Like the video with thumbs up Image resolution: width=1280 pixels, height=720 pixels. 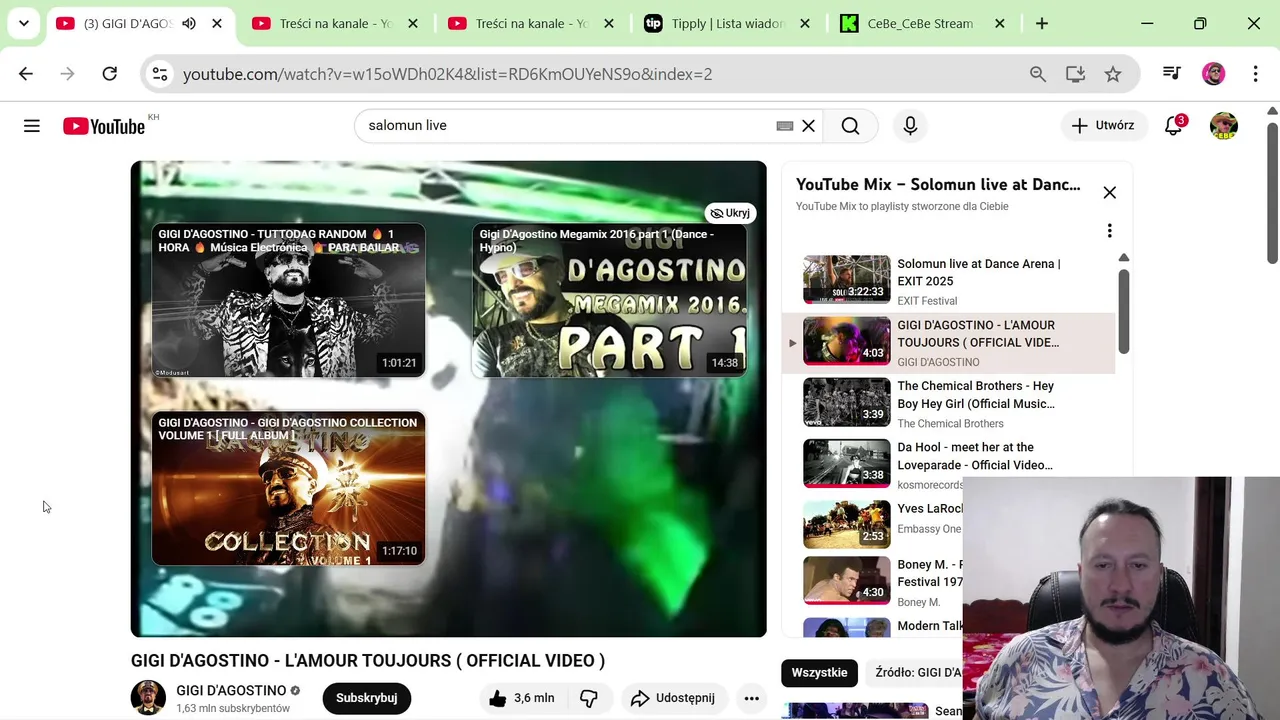point(522,698)
